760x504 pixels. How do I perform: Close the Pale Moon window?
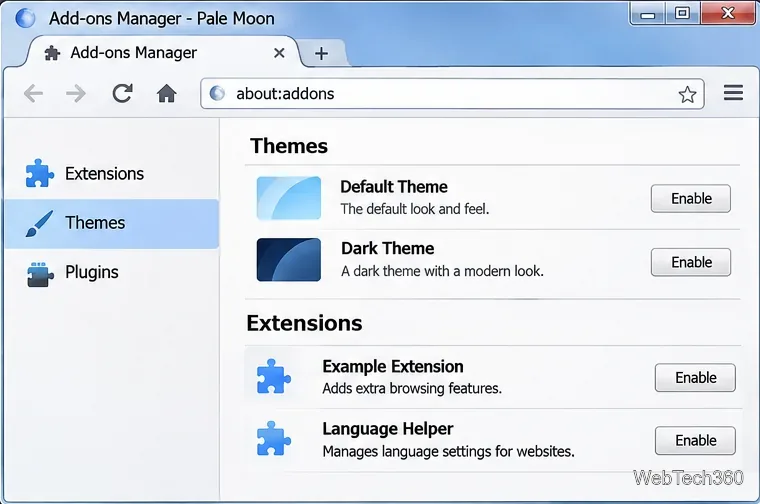(727, 13)
